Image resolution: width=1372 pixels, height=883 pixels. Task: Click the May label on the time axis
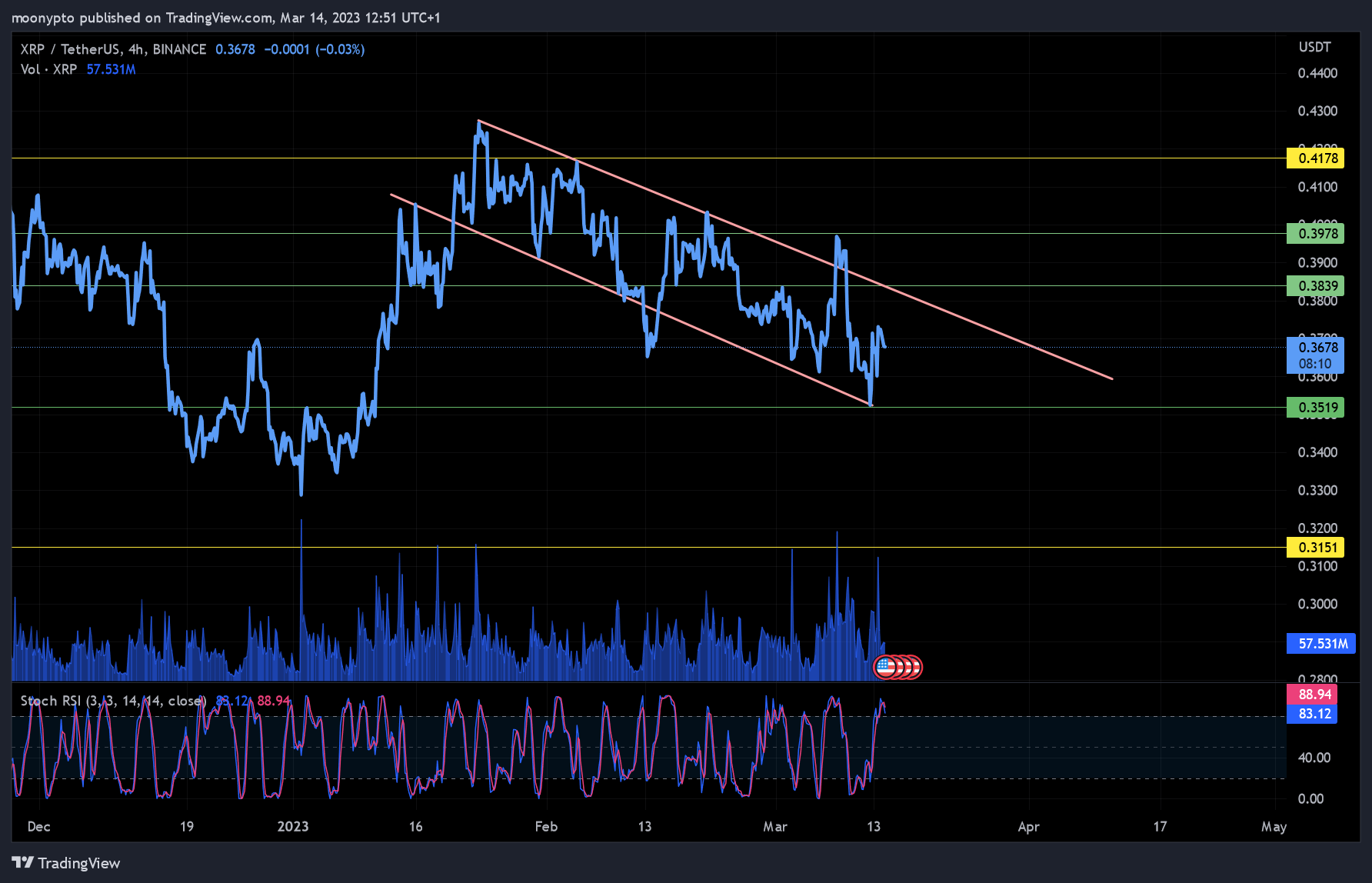[1274, 827]
